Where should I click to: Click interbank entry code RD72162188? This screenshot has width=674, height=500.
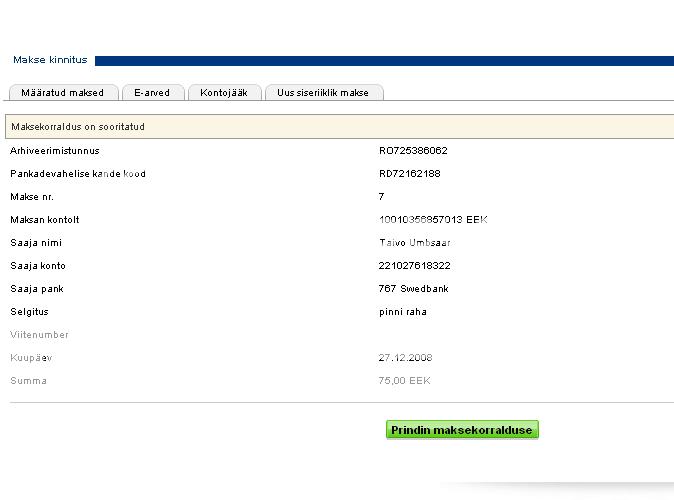point(409,174)
